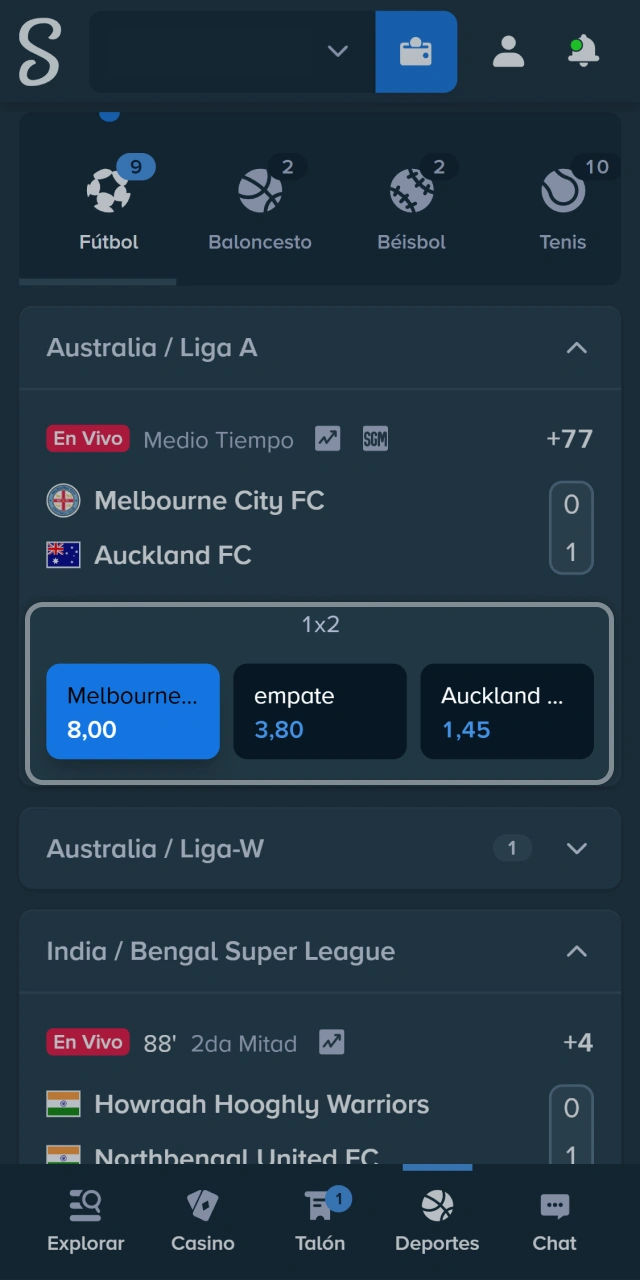Screen dimensions: 640x1280
Task: Open the dropdown next to the S logo
Action: point(337,52)
